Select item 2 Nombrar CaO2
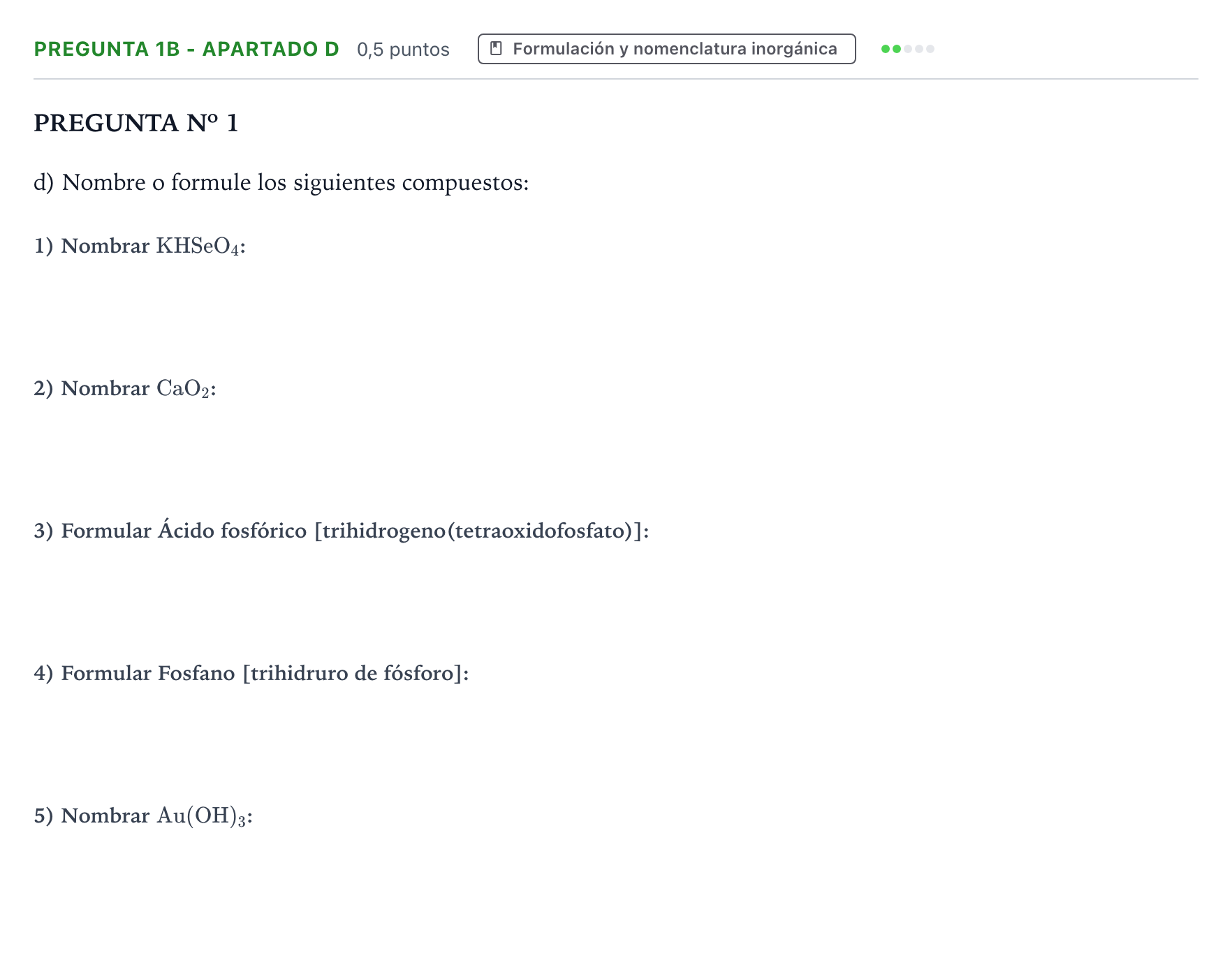This screenshot has height=958, width=1232. click(125, 389)
